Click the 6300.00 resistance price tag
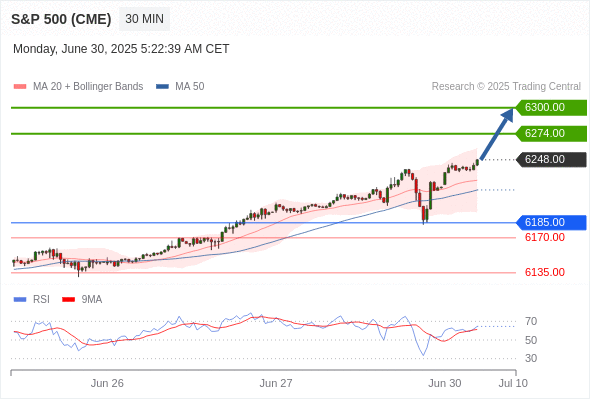The width and height of the screenshot is (590, 400). (551, 108)
